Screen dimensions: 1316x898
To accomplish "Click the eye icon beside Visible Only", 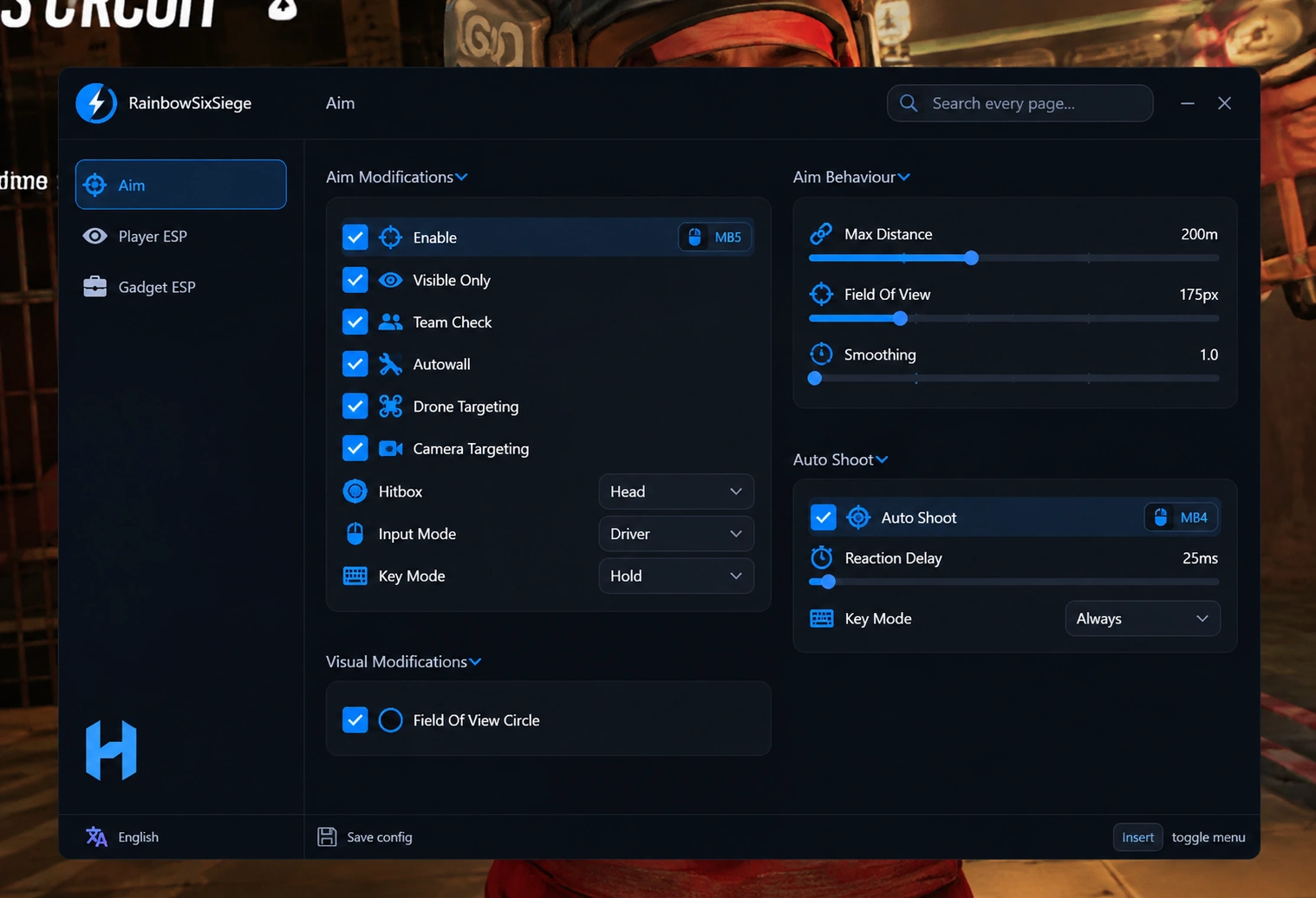I will point(391,280).
